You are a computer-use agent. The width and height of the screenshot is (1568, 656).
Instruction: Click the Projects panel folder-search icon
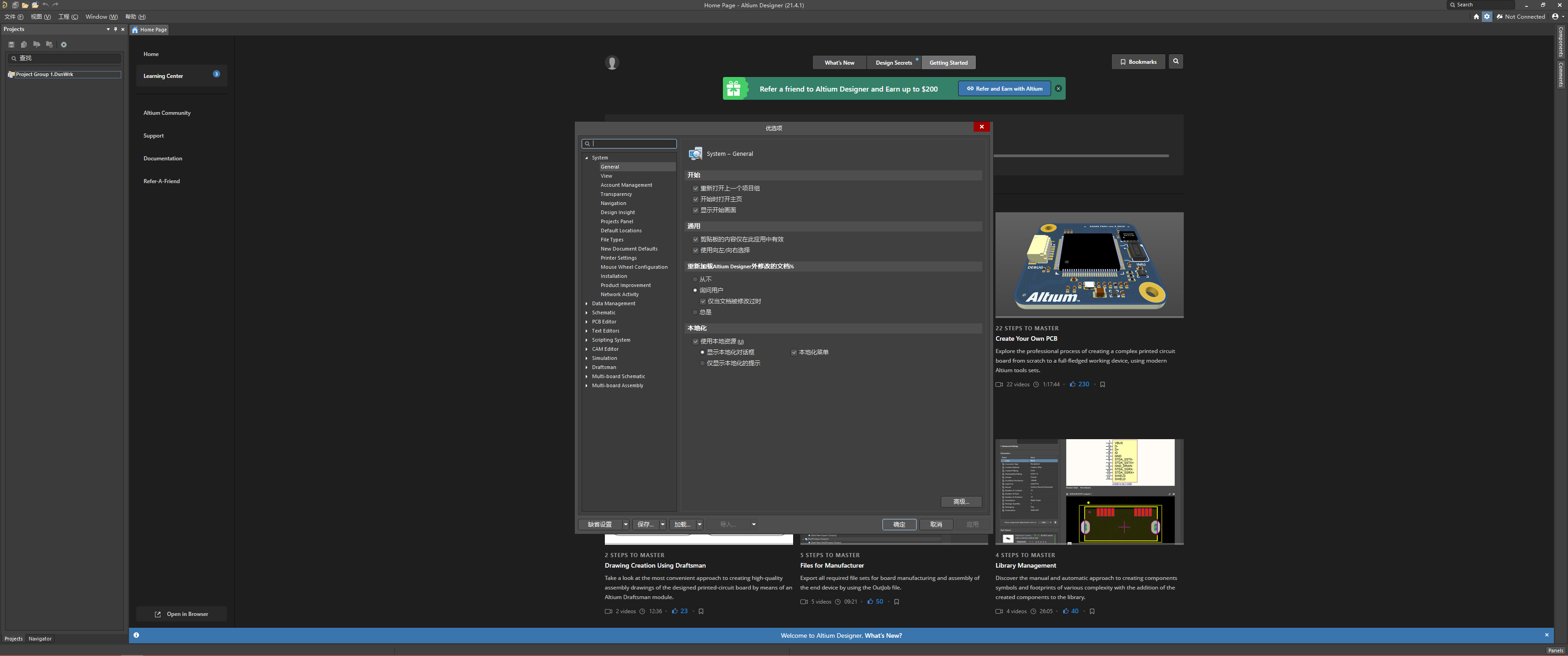click(36, 45)
